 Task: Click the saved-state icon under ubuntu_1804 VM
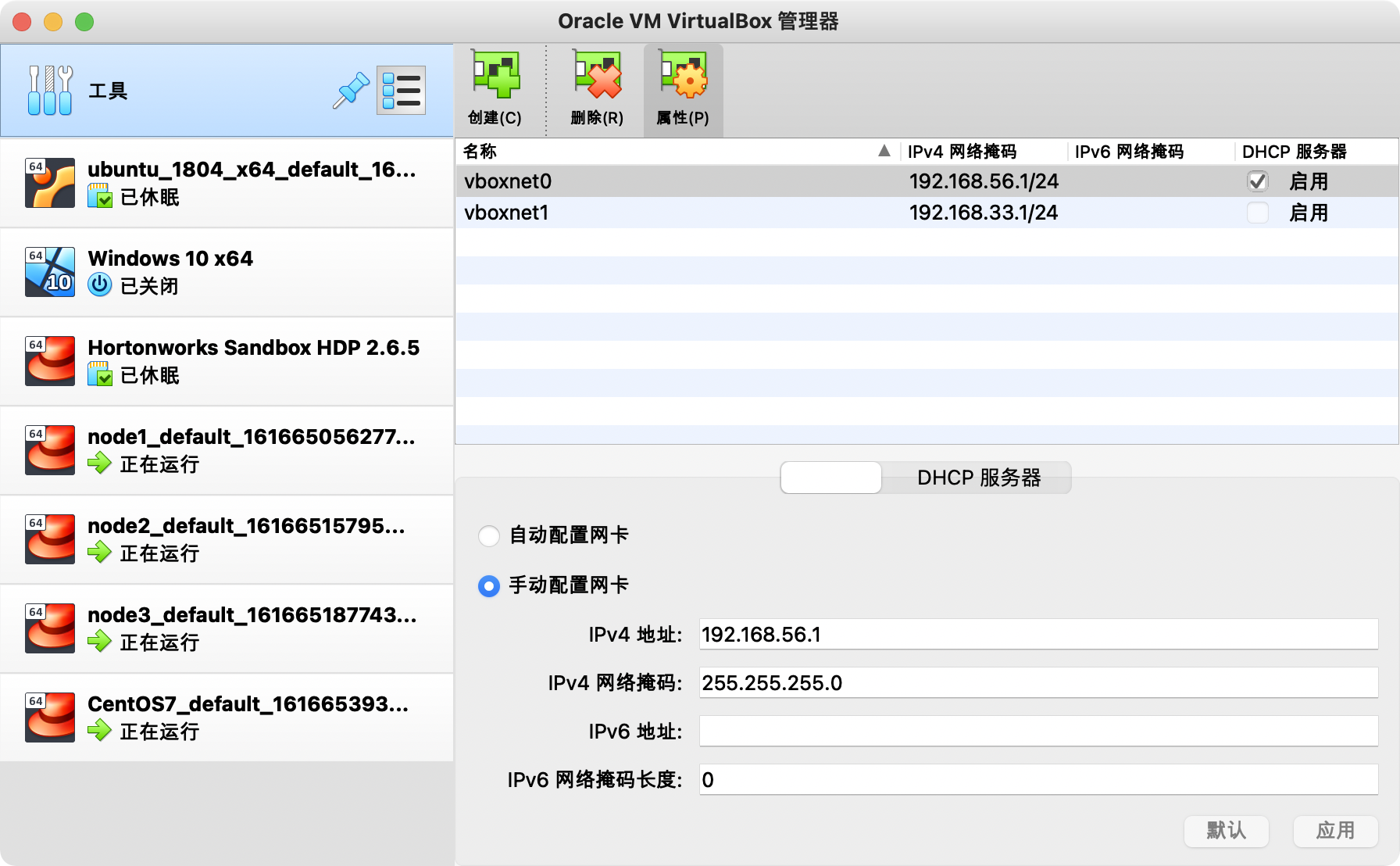tap(100, 196)
